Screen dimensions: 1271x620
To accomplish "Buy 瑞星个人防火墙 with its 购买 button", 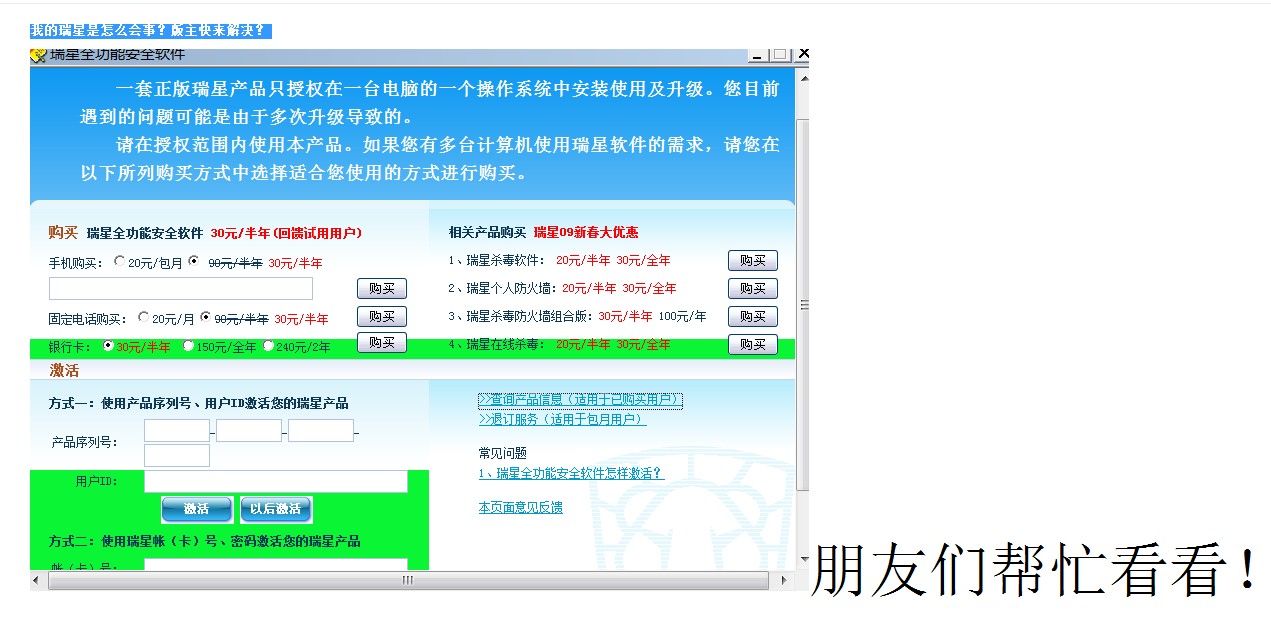I will pos(753,289).
